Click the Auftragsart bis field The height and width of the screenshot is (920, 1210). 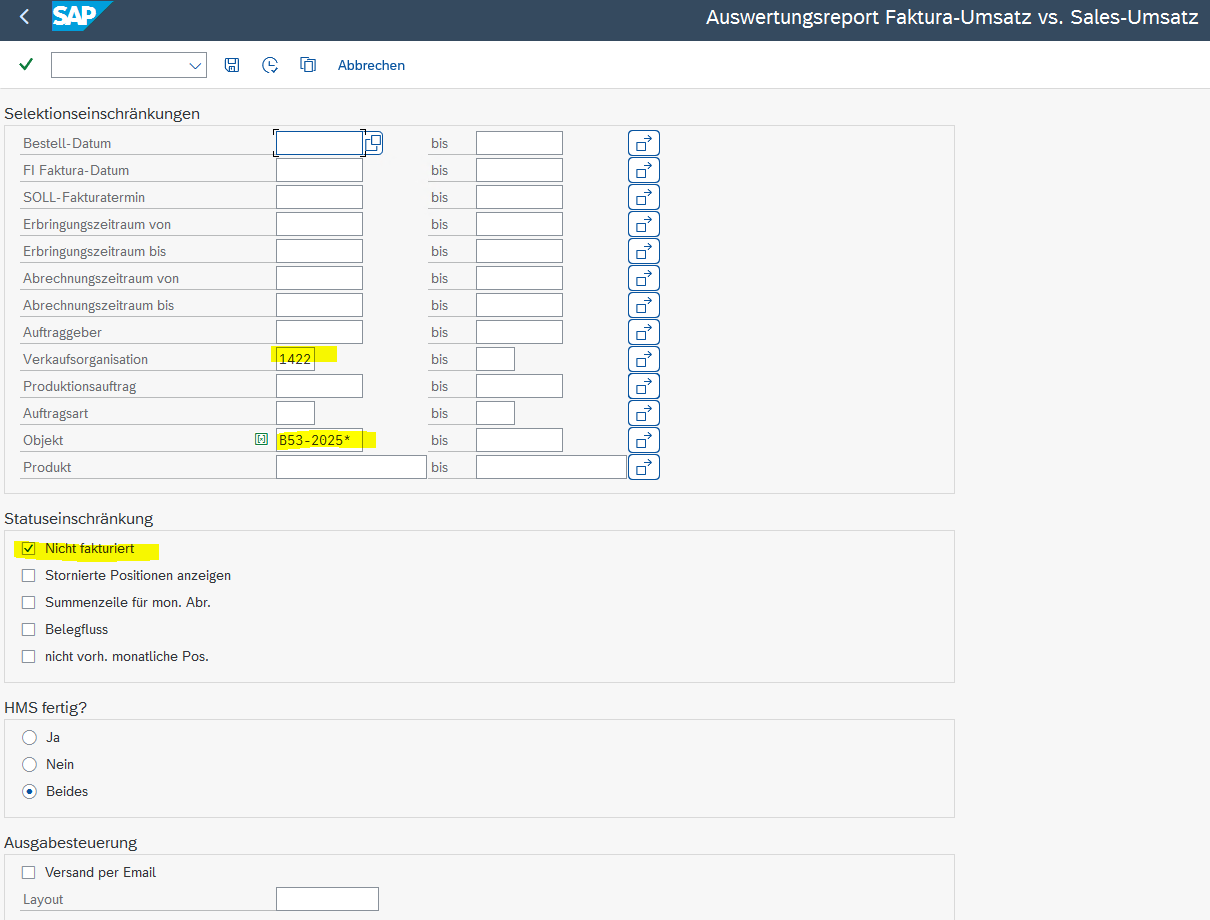pyautogui.click(x=495, y=413)
